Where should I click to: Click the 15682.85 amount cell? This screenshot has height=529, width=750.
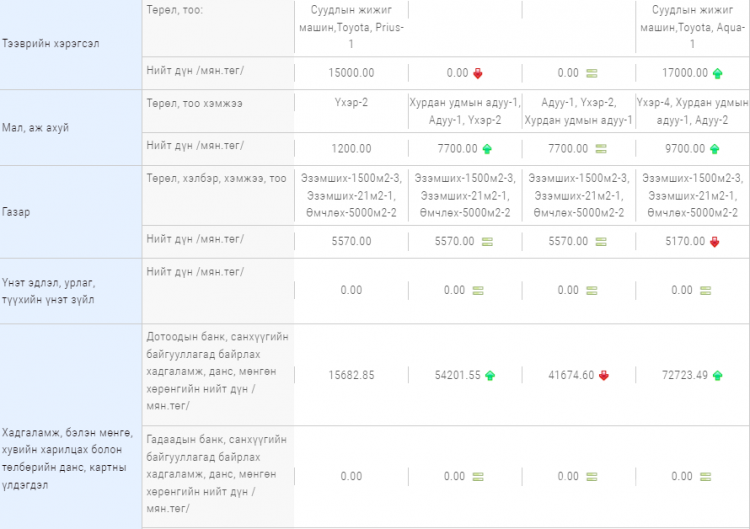click(351, 376)
